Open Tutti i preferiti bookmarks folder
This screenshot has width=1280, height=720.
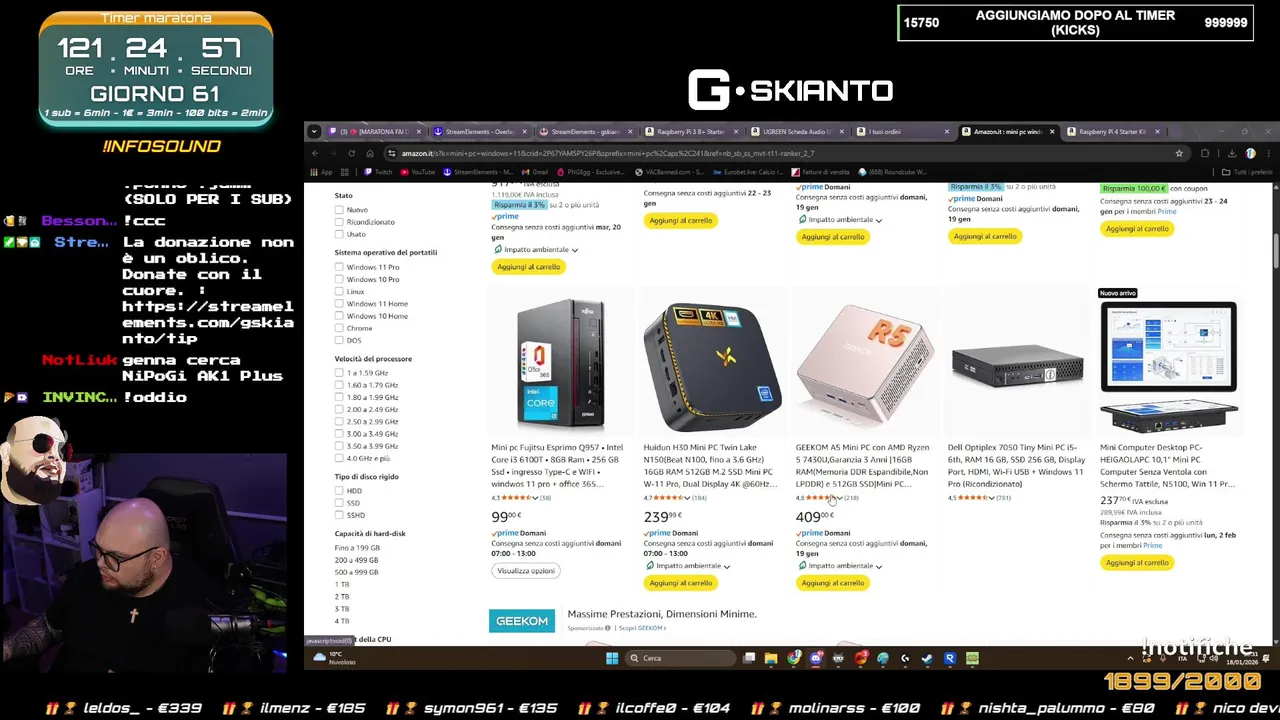pyautogui.click(x=1247, y=172)
